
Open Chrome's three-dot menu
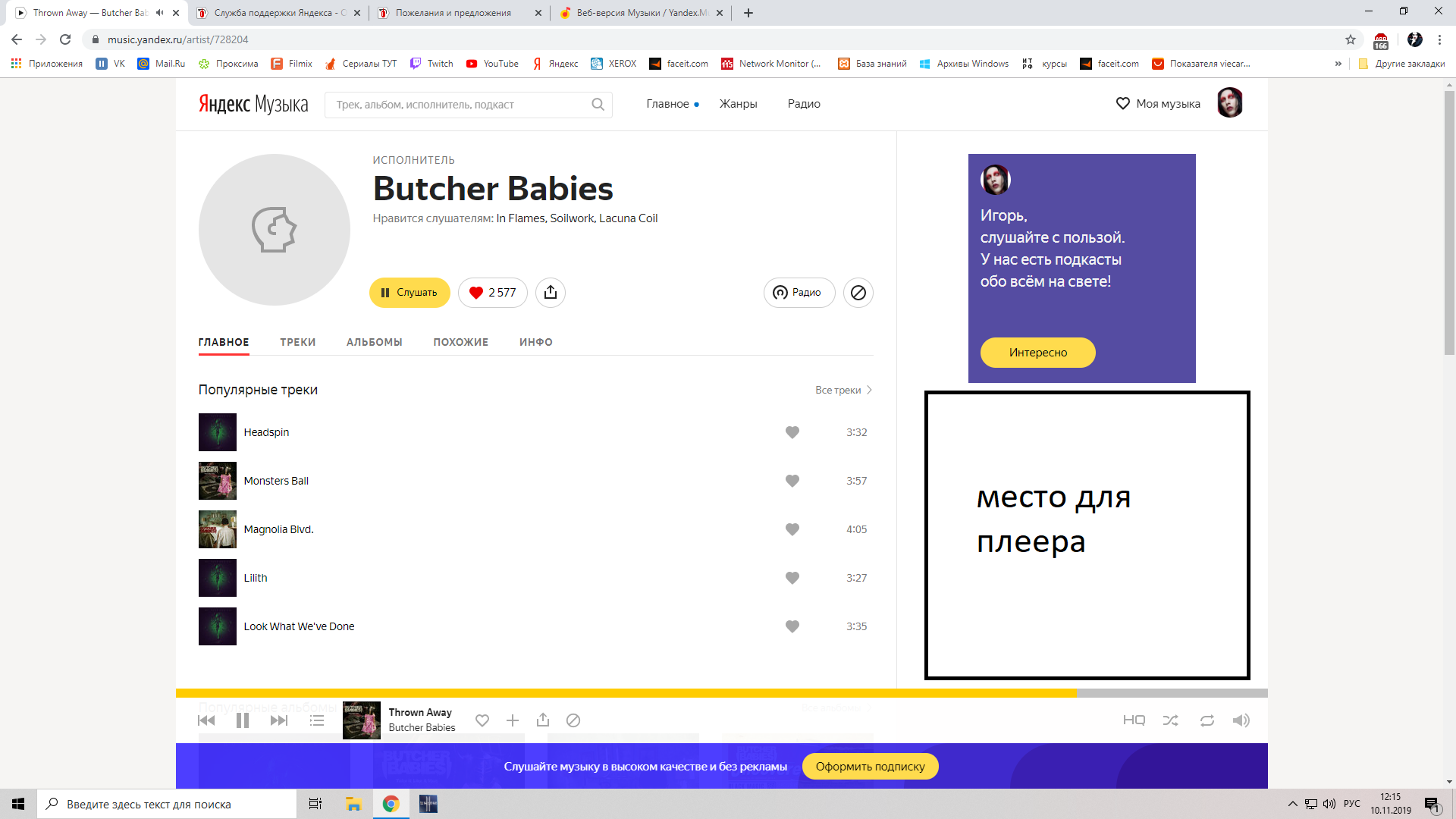[x=1439, y=39]
